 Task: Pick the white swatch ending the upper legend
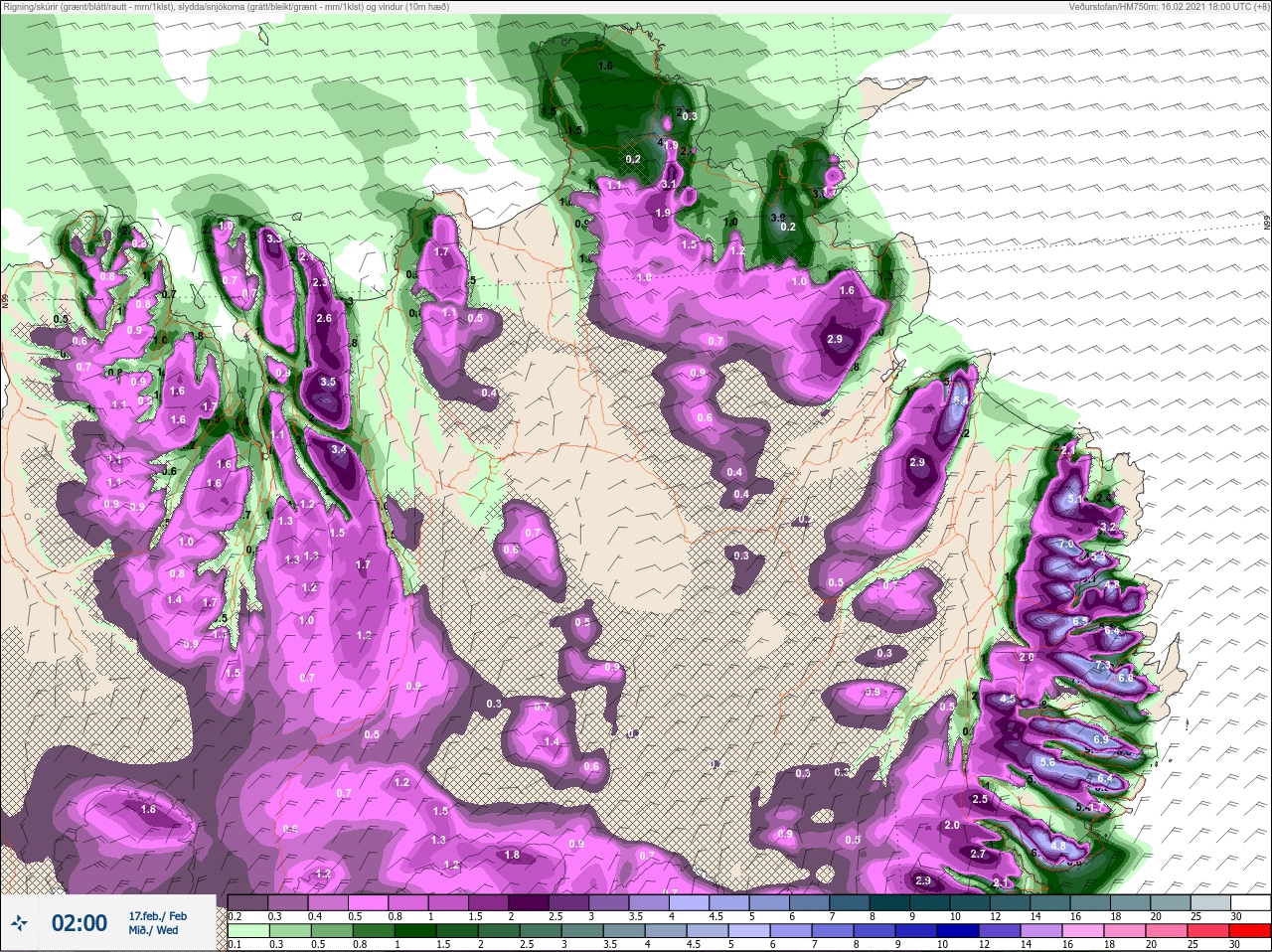click(x=1249, y=903)
